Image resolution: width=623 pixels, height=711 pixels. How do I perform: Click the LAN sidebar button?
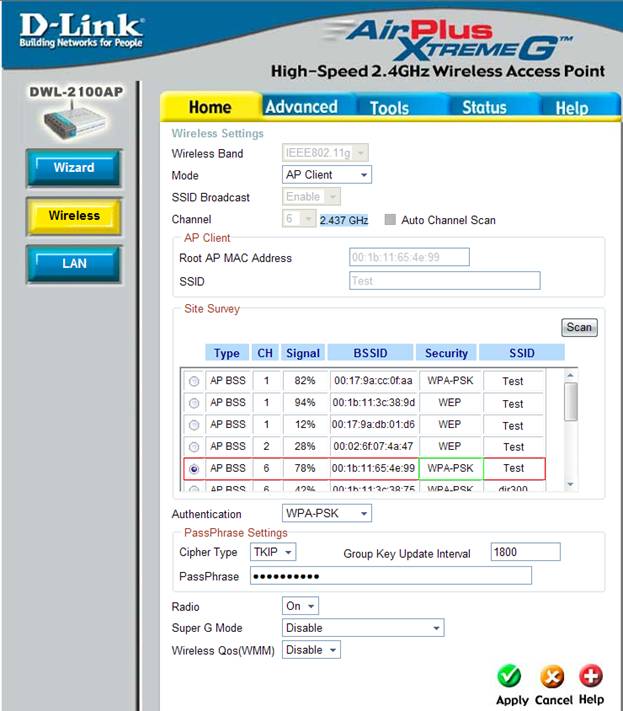(74, 264)
